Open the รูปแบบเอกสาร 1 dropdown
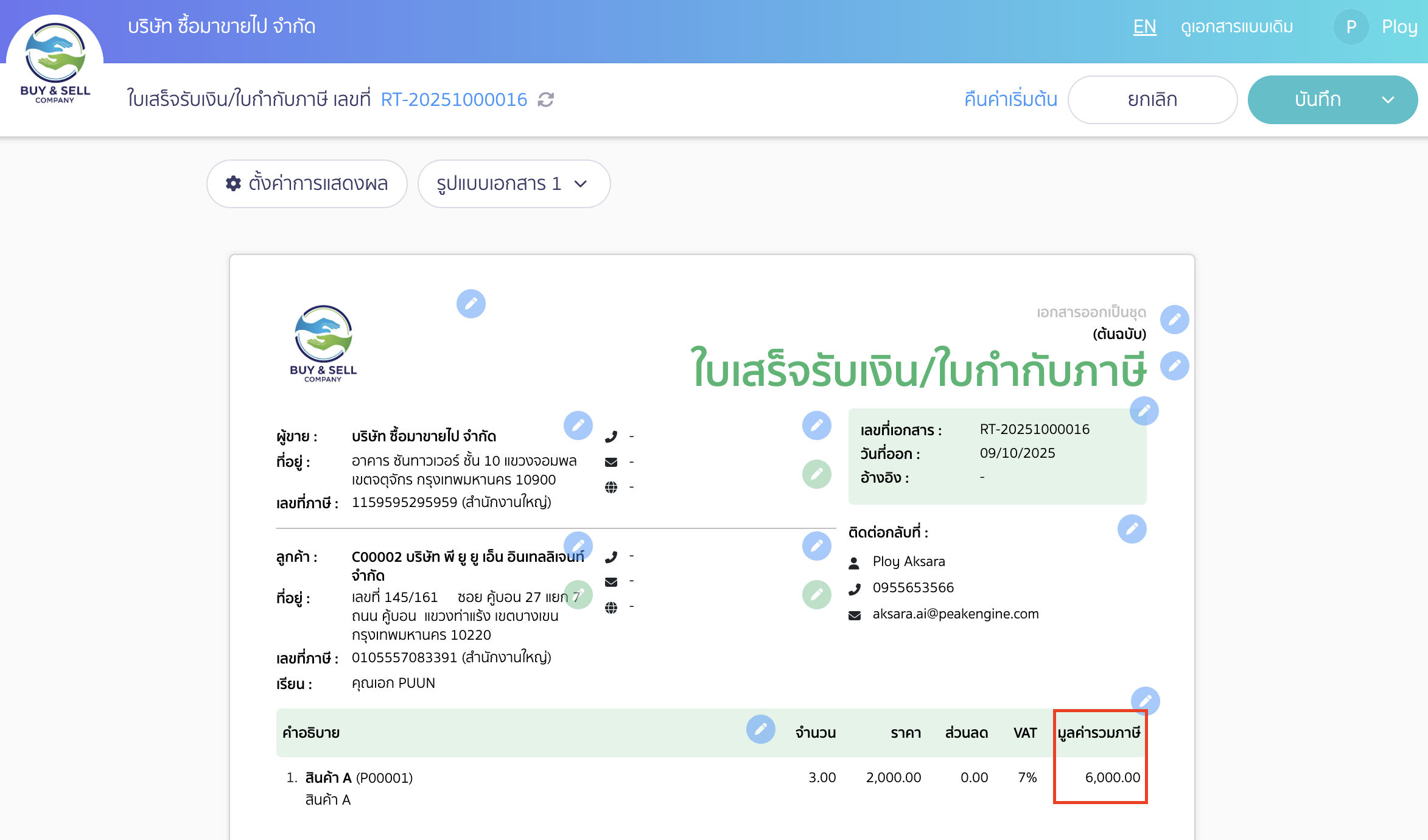1428x840 pixels. click(514, 184)
